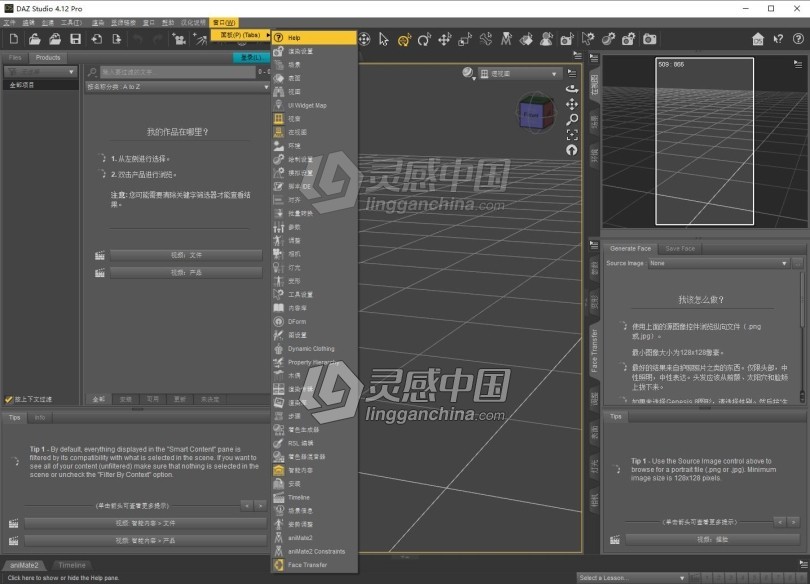Choose RSL editor entry in panes submenu

314,443
